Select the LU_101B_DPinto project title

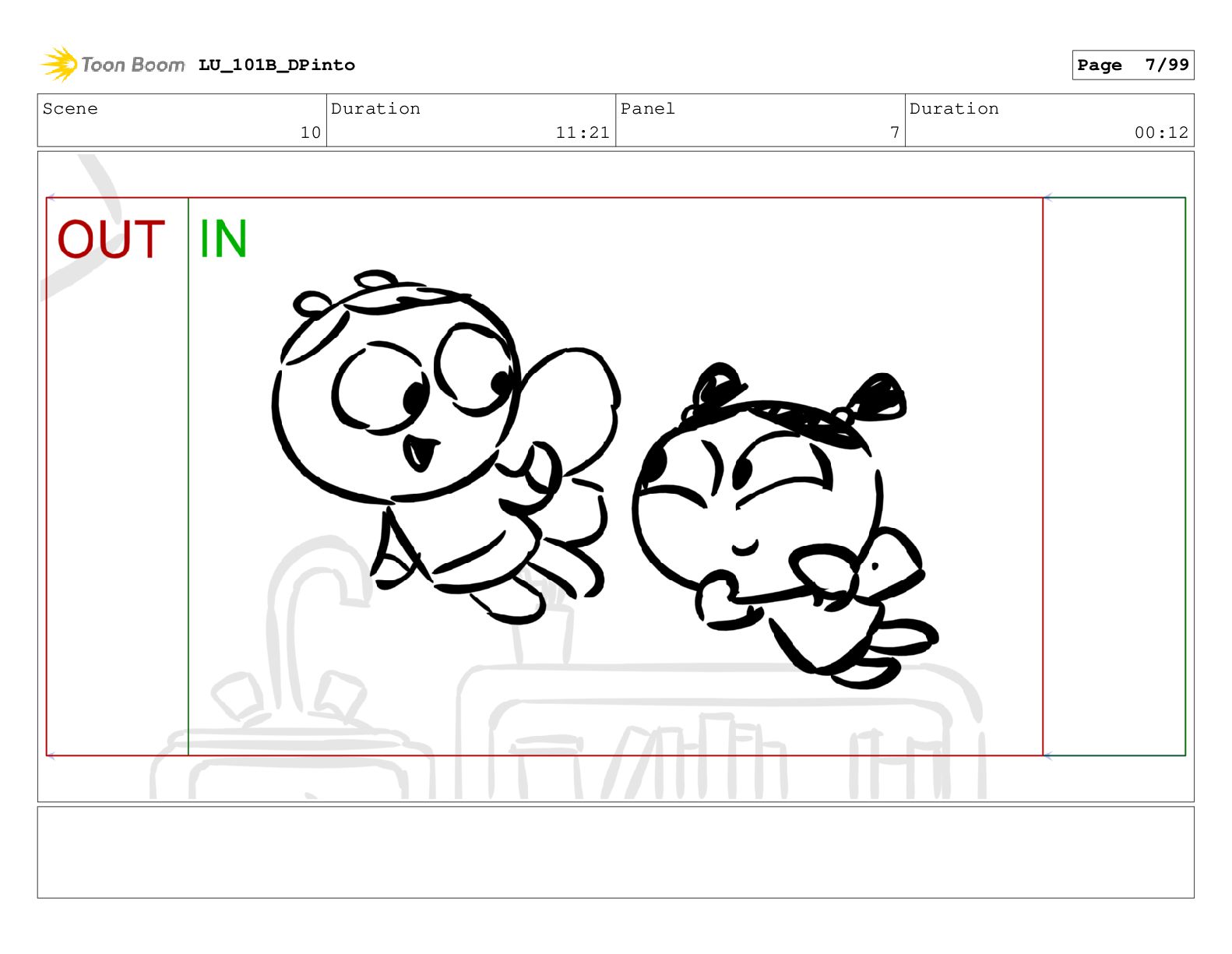276,65
